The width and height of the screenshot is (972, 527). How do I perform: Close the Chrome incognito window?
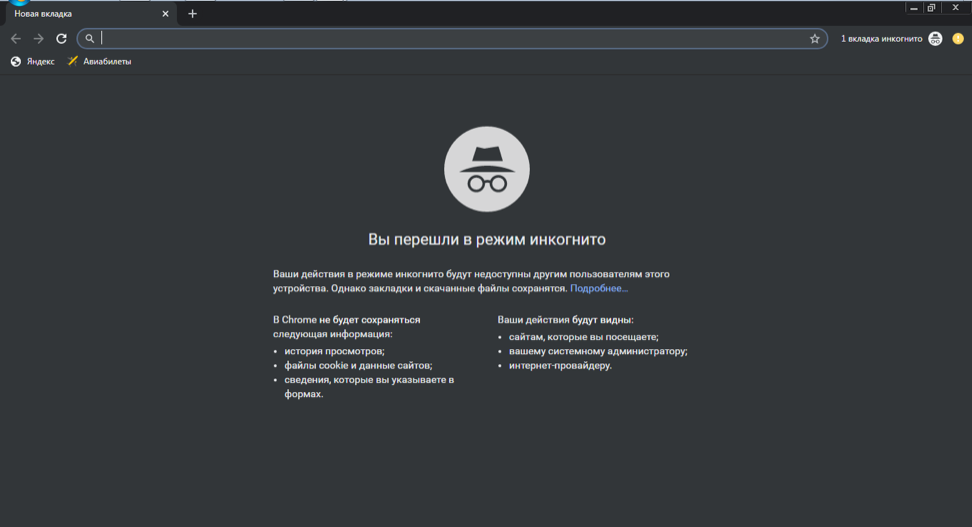click(955, 7)
